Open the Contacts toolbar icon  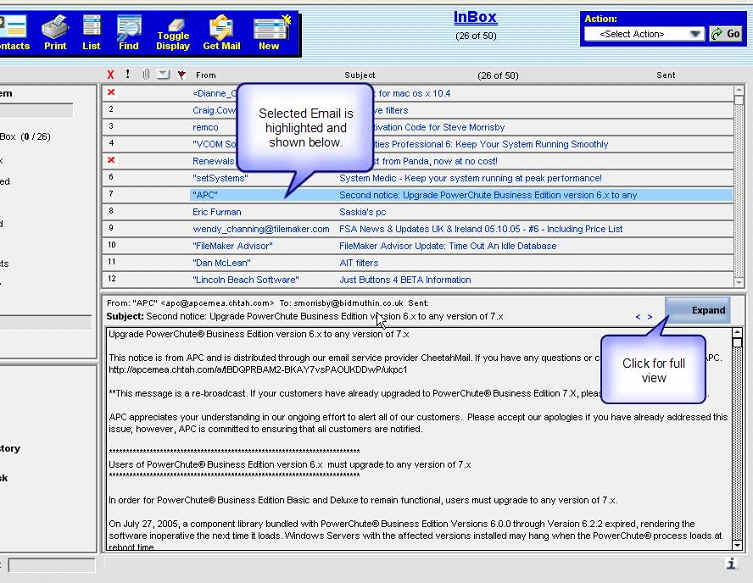[13, 33]
